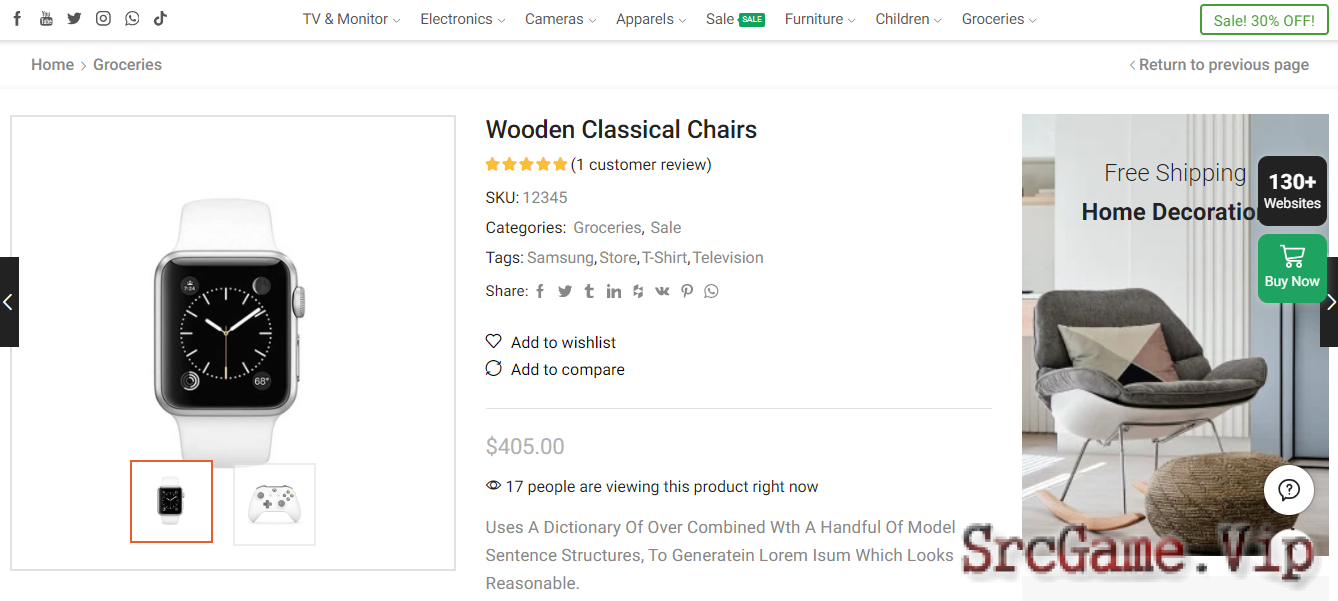Expand the Electronics dropdown menu
Viewport: 1338px width, 601px height.
[x=462, y=19]
